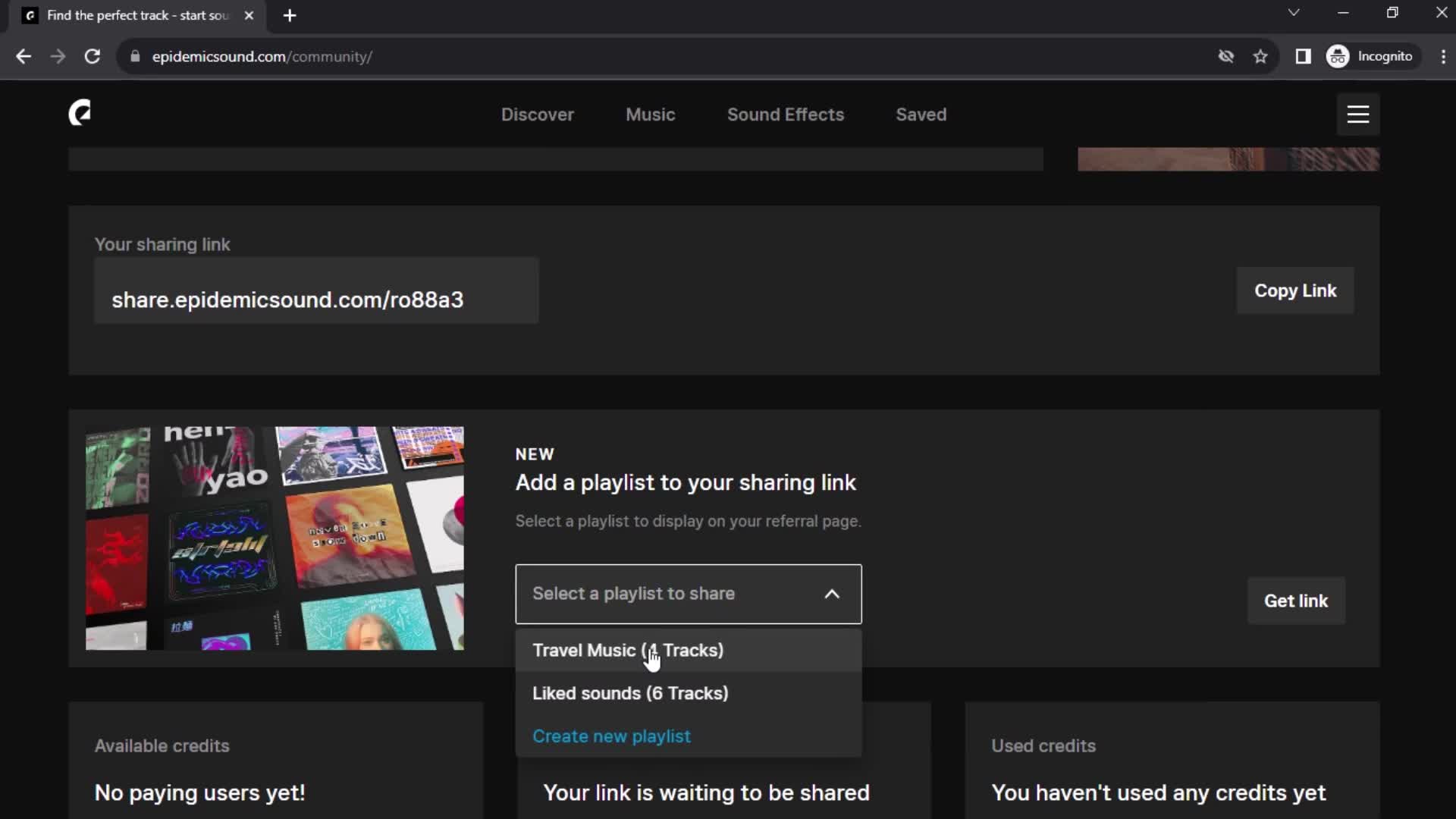Open browser tab list expander

[x=1294, y=14]
